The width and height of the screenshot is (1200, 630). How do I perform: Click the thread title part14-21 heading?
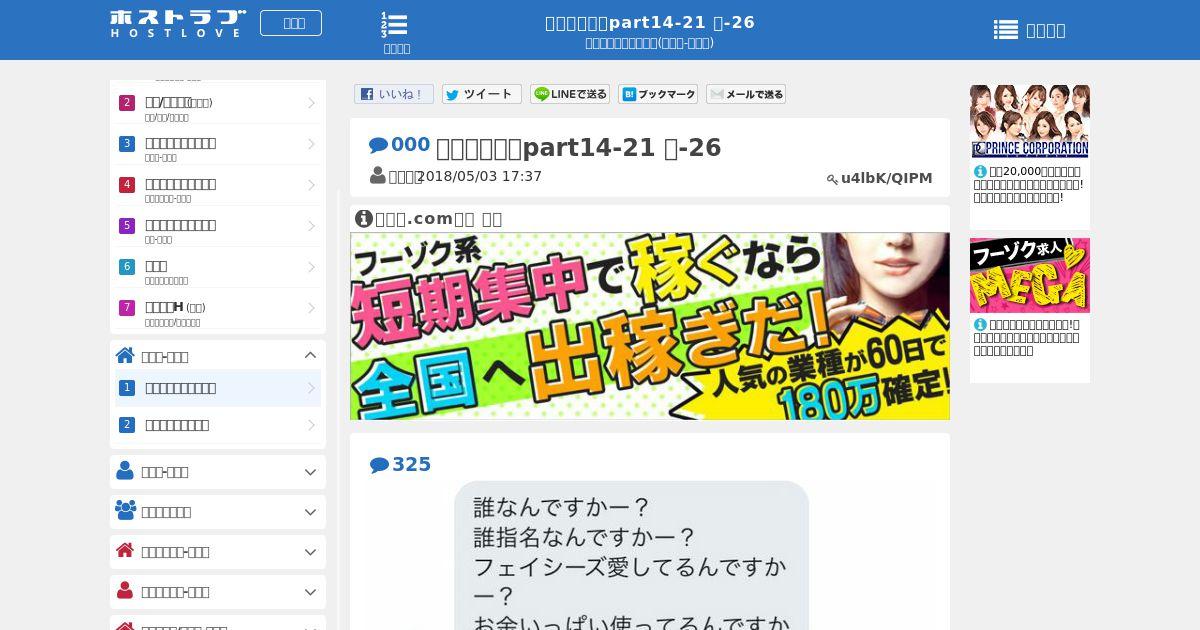tap(579, 147)
